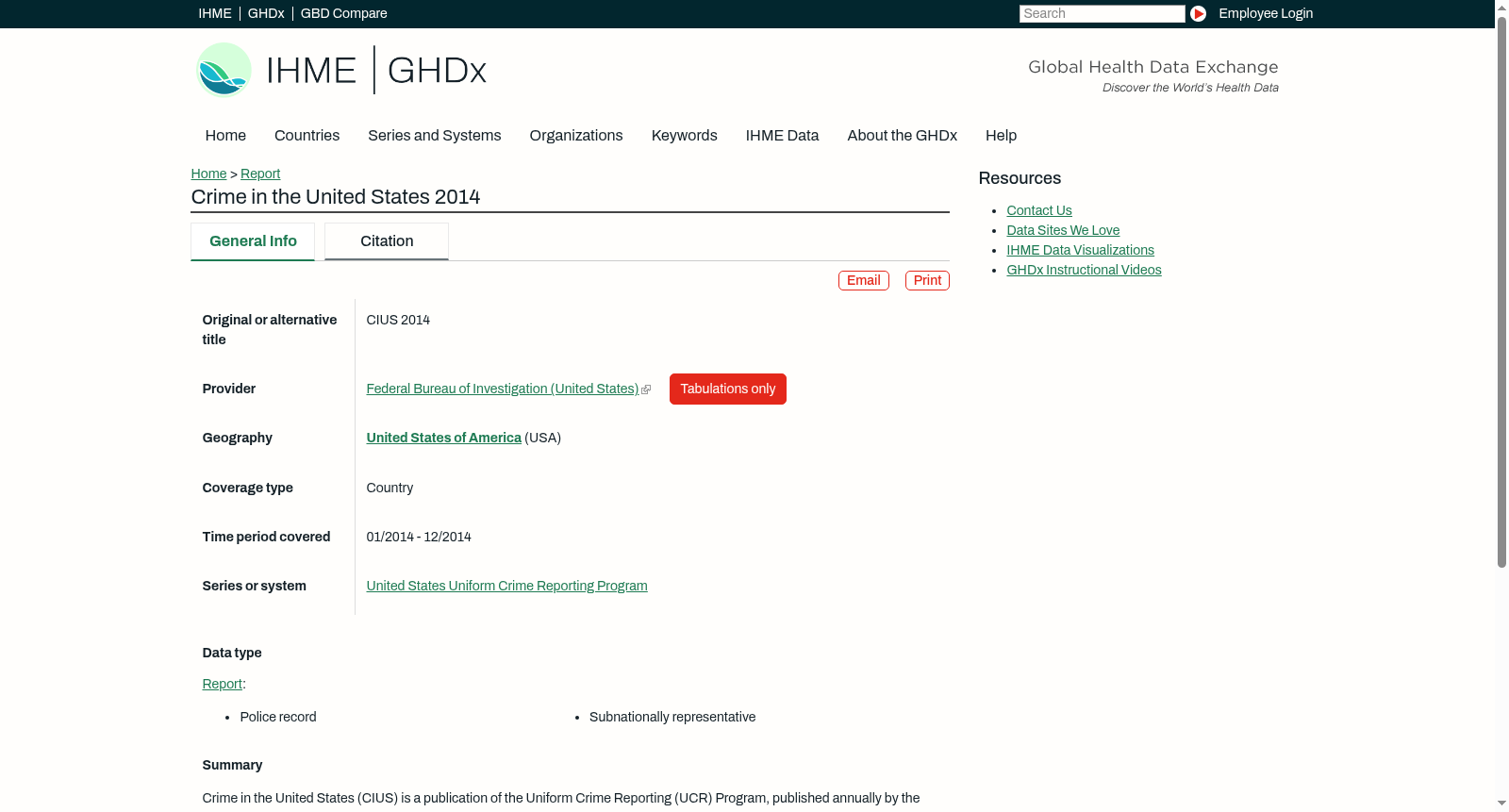Click the IHME GHDx logo
Image resolution: width=1509 pixels, height=812 pixels.
tap(341, 70)
